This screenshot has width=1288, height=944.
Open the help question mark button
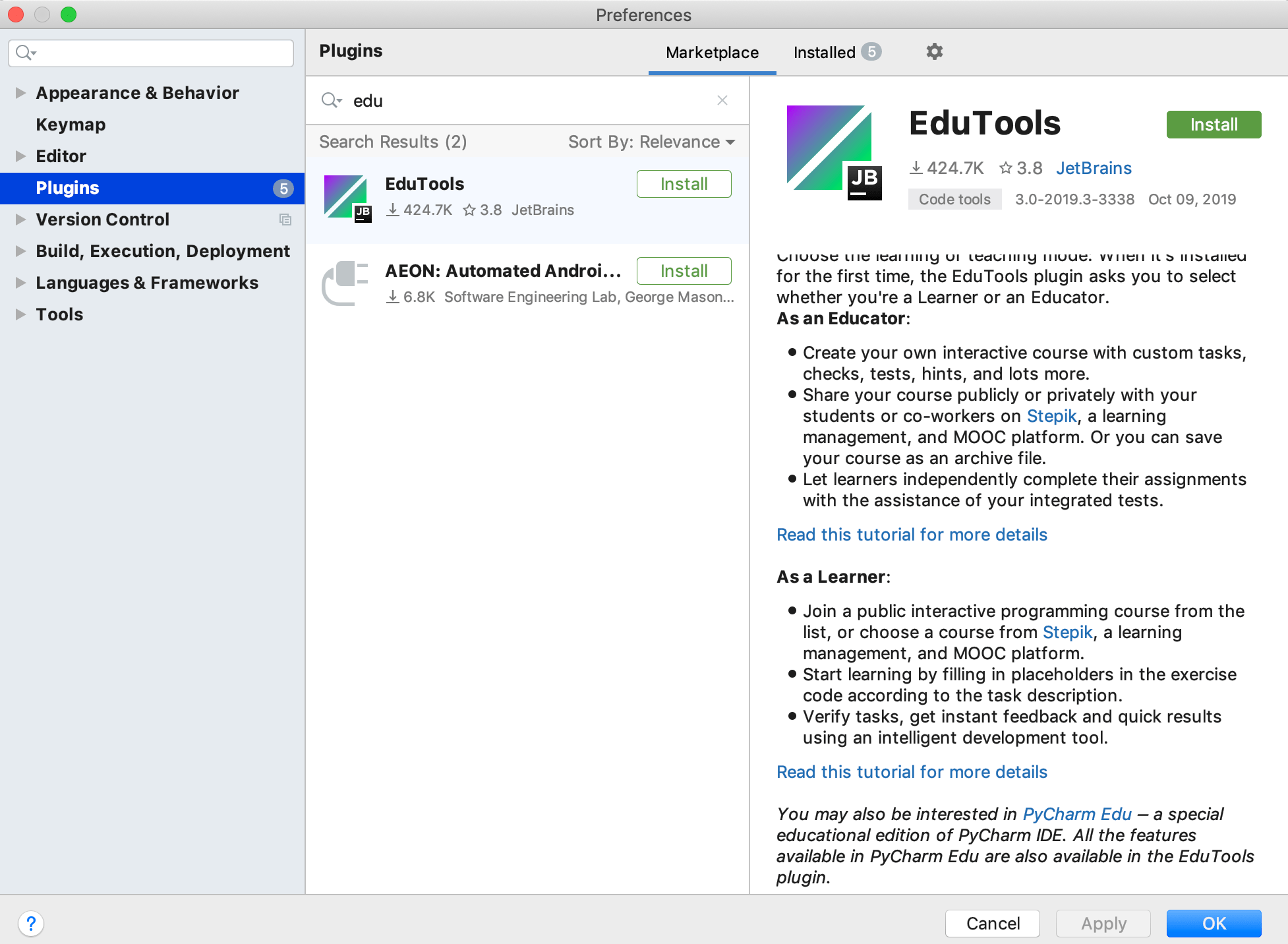(31, 924)
